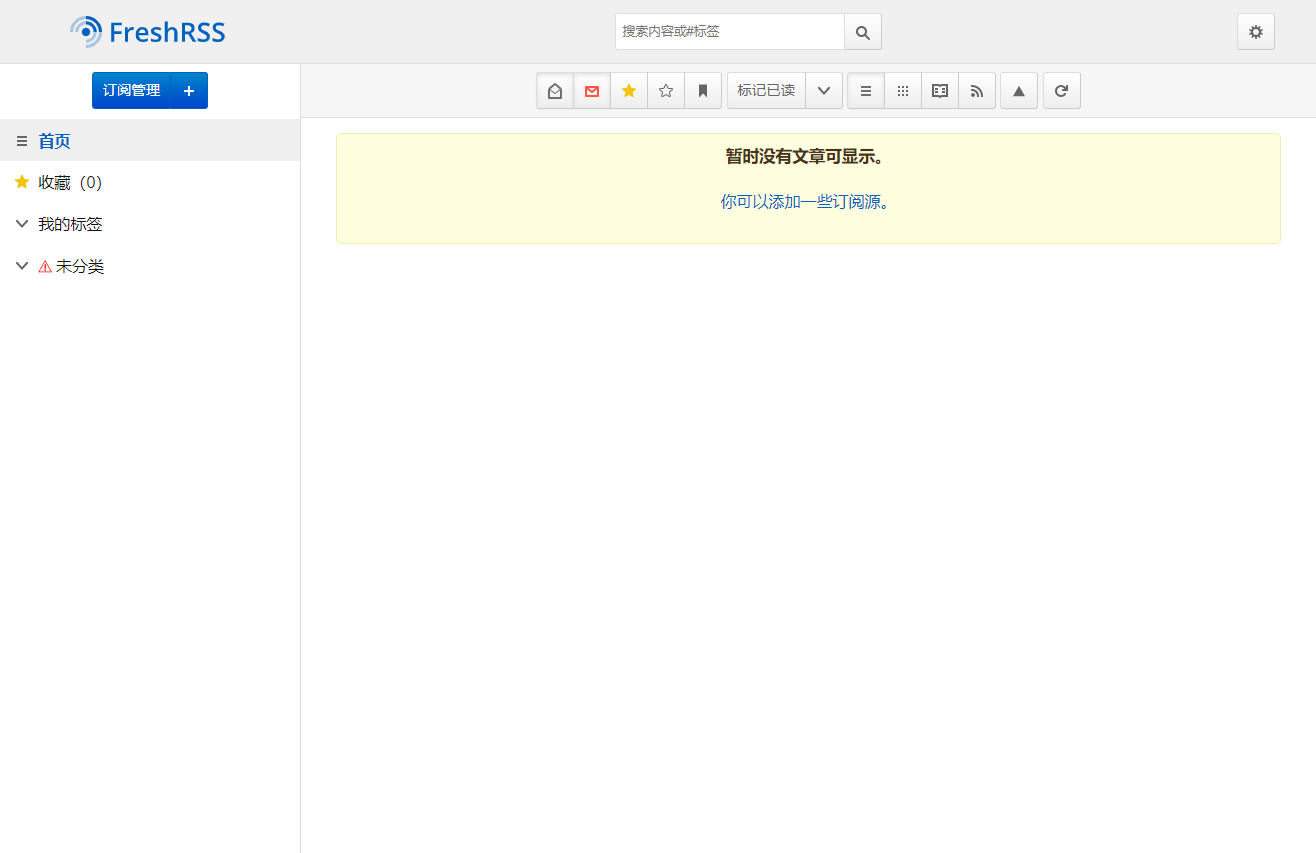Toggle showing unread articles (red envelope icon)

click(592, 91)
